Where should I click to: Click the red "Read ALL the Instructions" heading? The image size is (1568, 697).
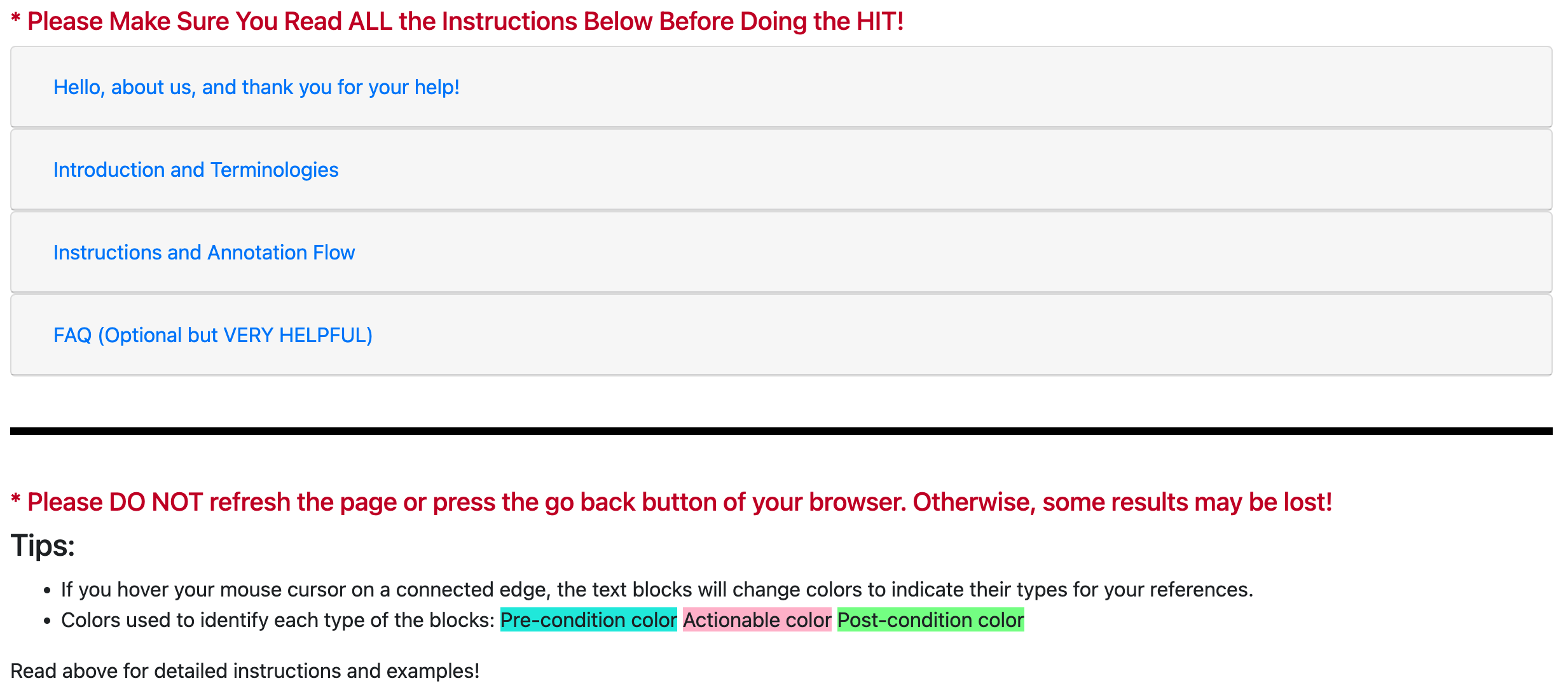(464, 22)
